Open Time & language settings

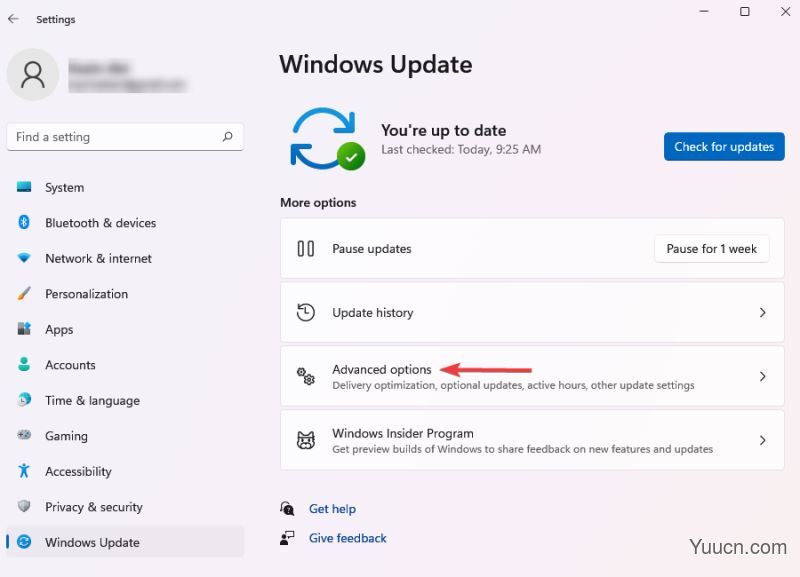[125, 400]
